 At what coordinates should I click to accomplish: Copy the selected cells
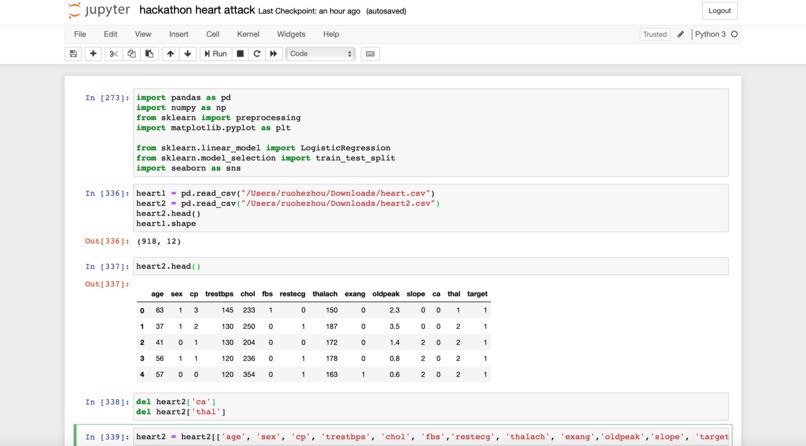[x=132, y=53]
